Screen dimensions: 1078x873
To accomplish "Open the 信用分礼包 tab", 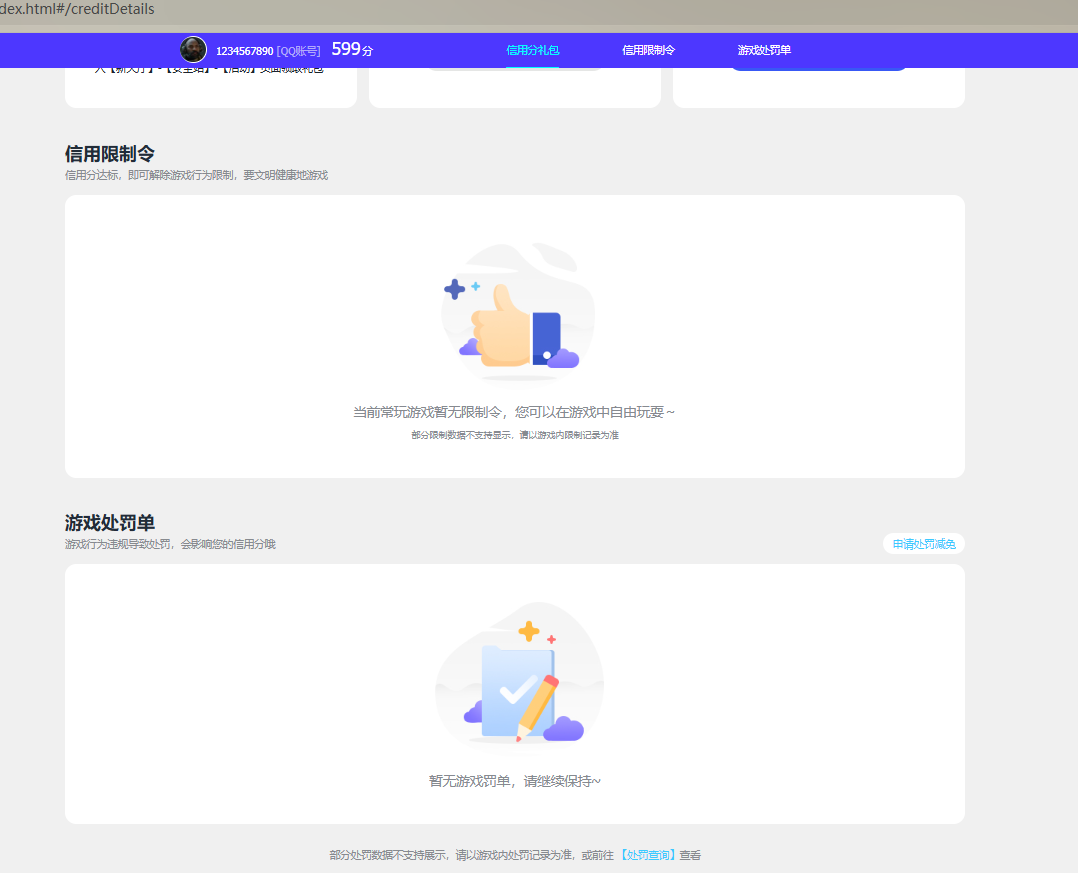I will 533,50.
